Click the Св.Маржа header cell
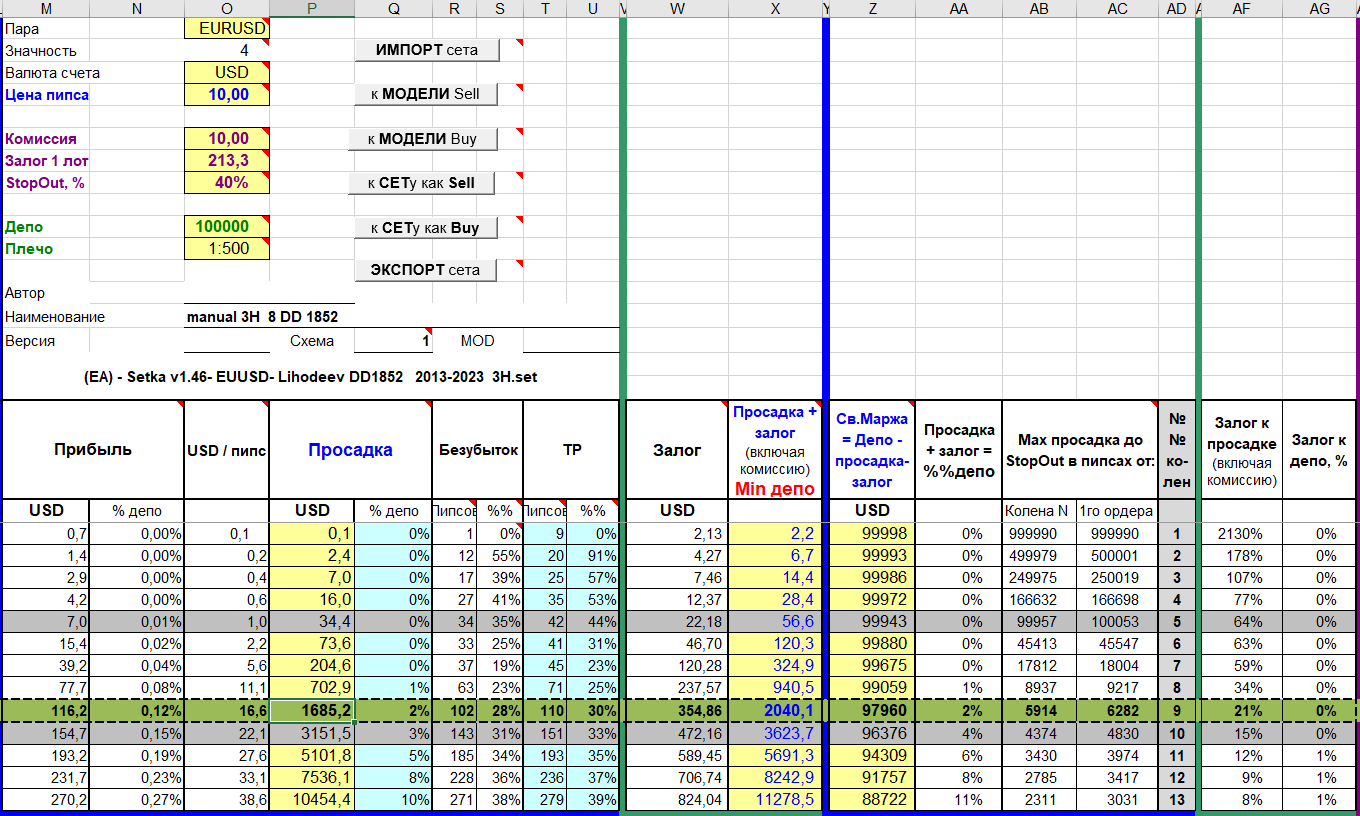 [x=872, y=450]
